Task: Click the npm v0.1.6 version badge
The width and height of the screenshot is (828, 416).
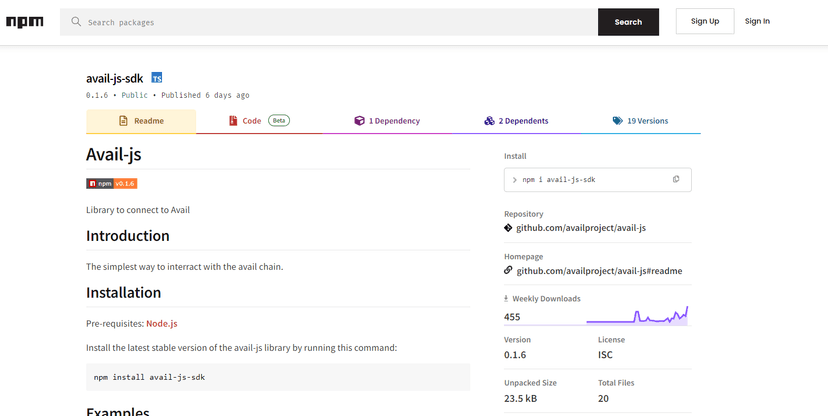Action: coord(111,184)
